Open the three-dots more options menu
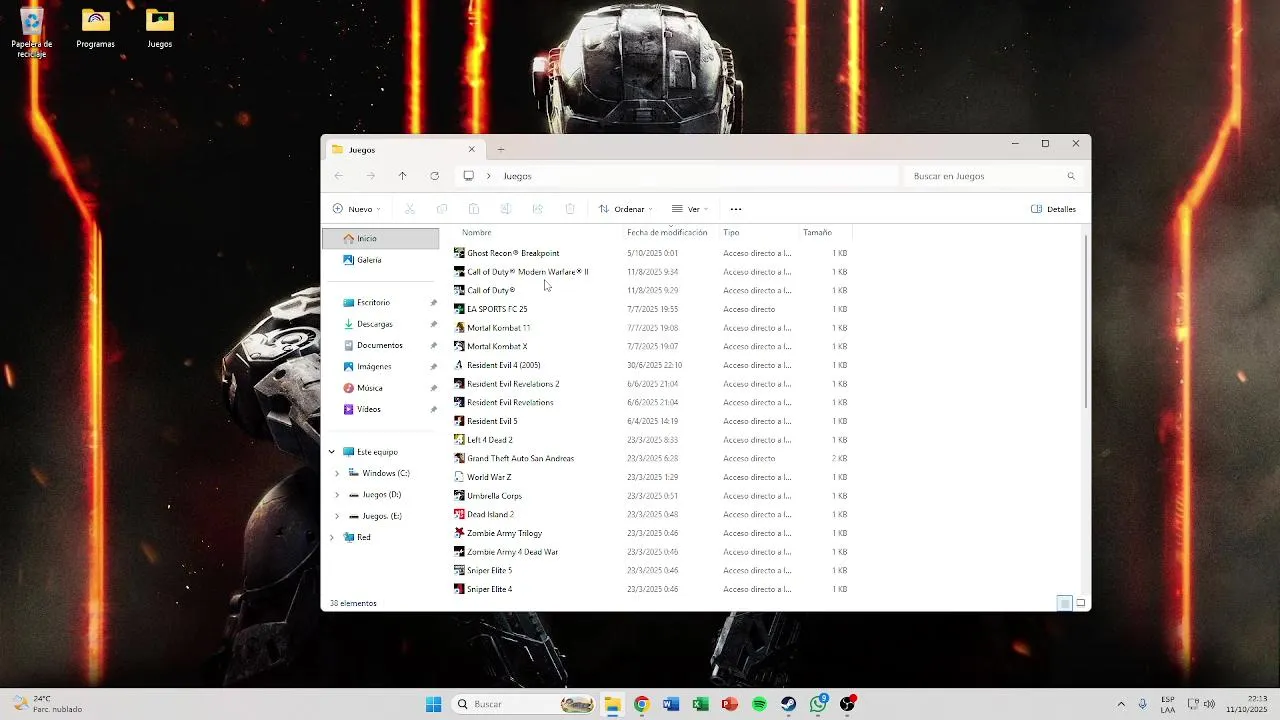 point(736,209)
